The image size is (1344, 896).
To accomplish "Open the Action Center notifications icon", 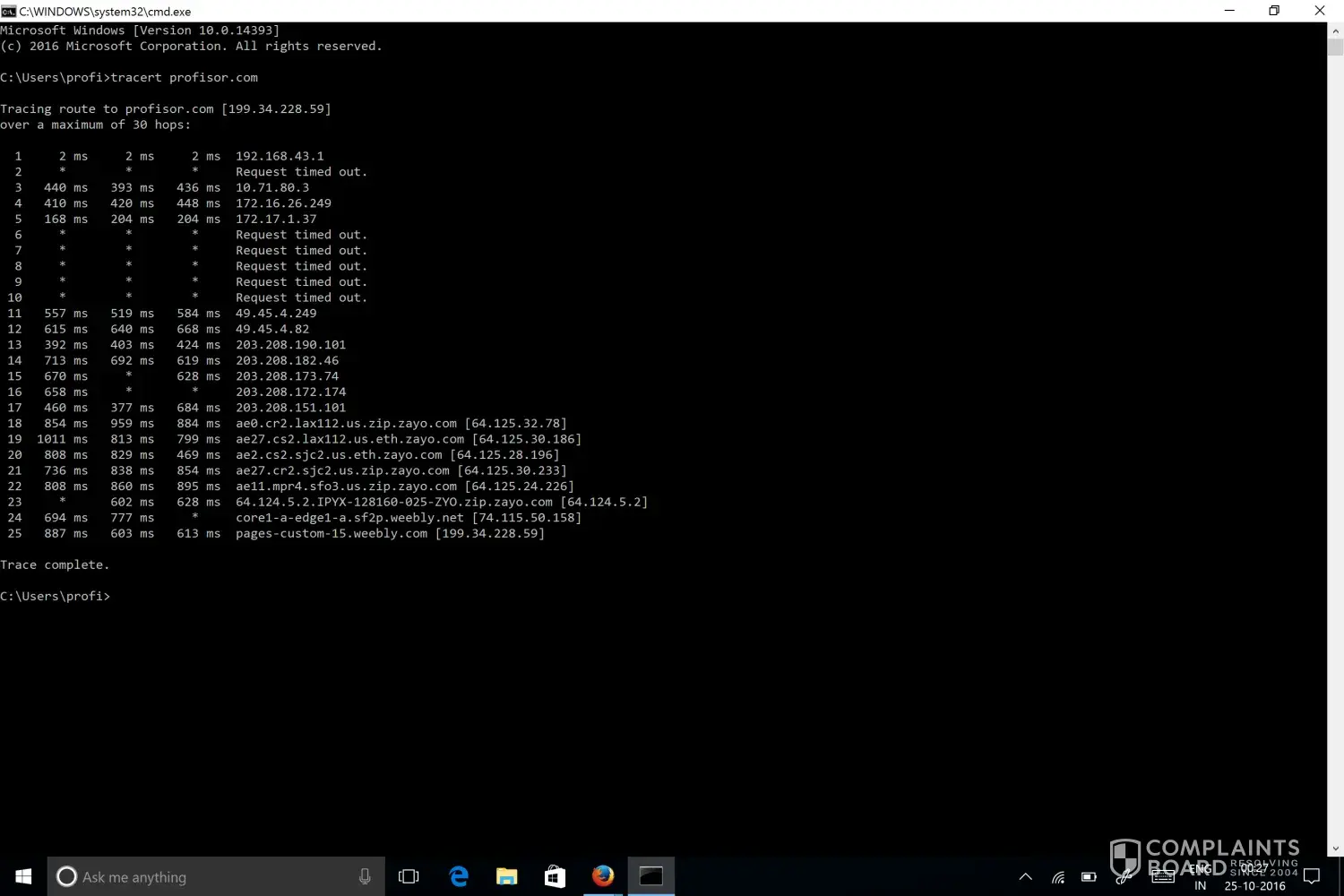I will (x=1312, y=876).
